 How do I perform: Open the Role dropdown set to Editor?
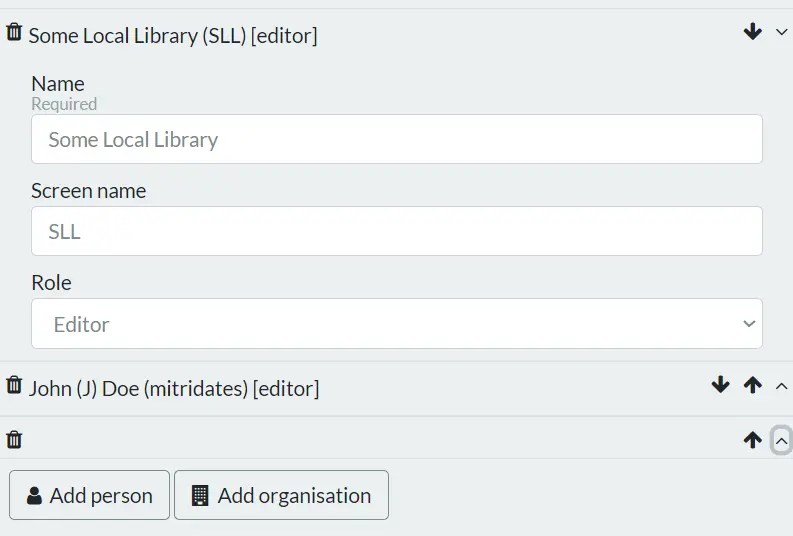click(396, 324)
